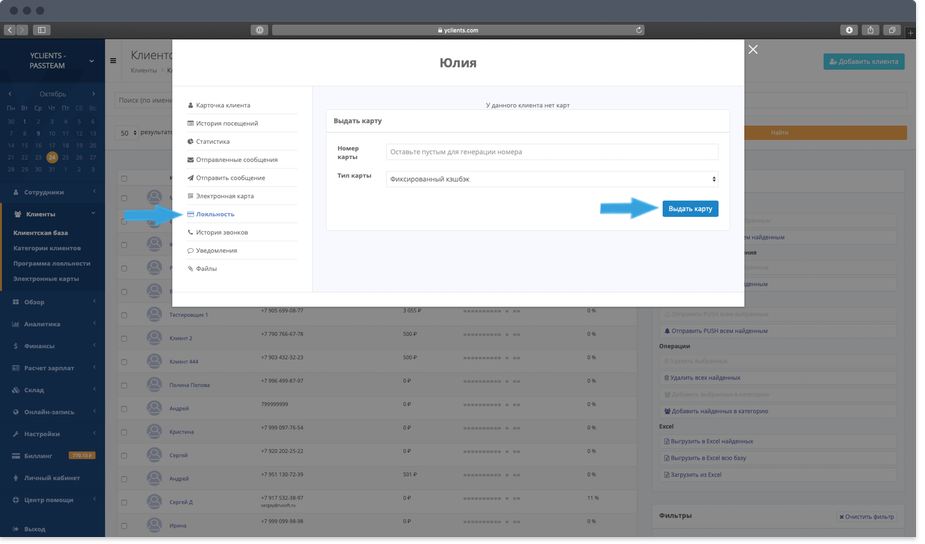Open the 50 results-per-page dropdown
The width and height of the screenshot is (925, 544).
[127, 134]
